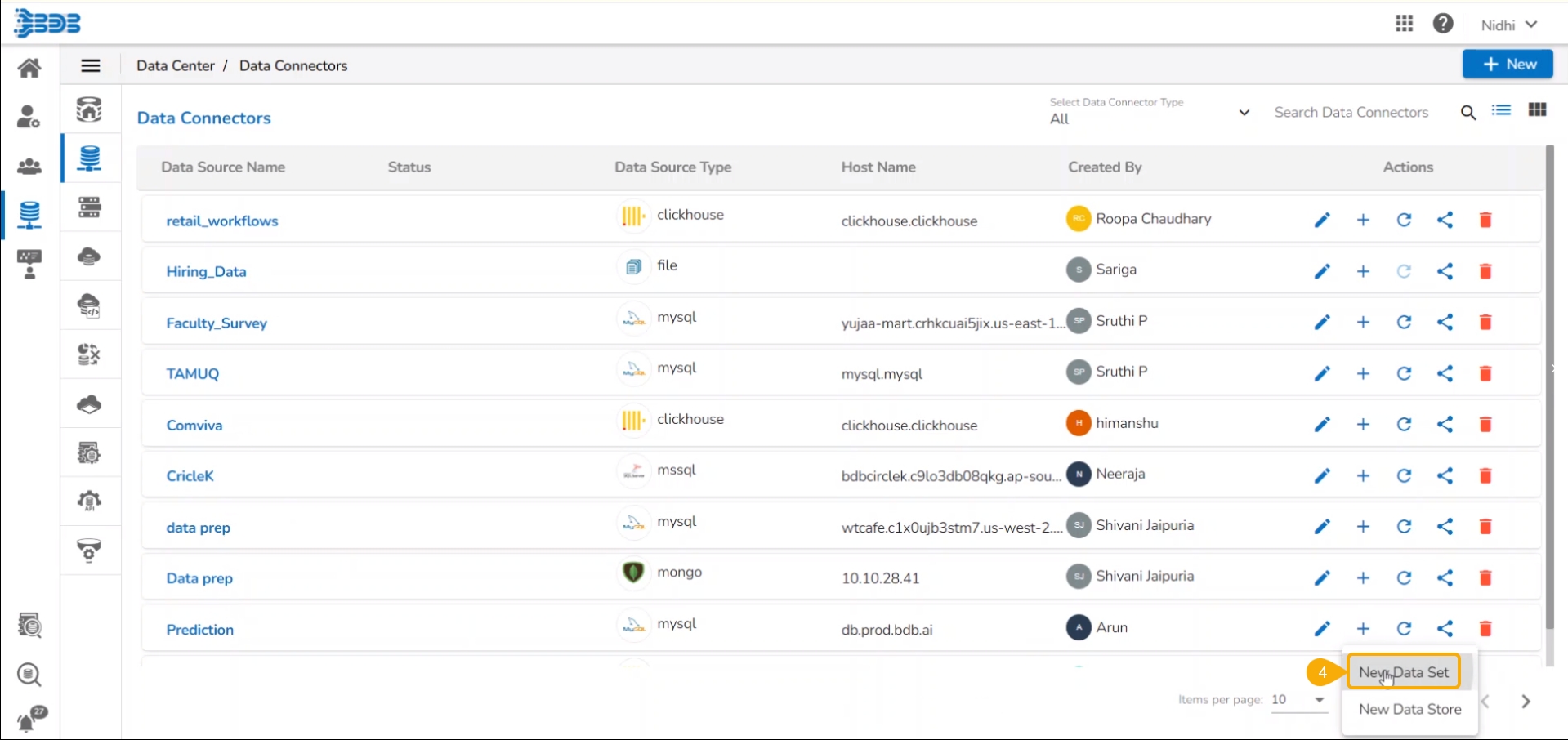Screen dimensions: 1568x740
Task: Select New Data Set menu option
Action: (x=1404, y=672)
